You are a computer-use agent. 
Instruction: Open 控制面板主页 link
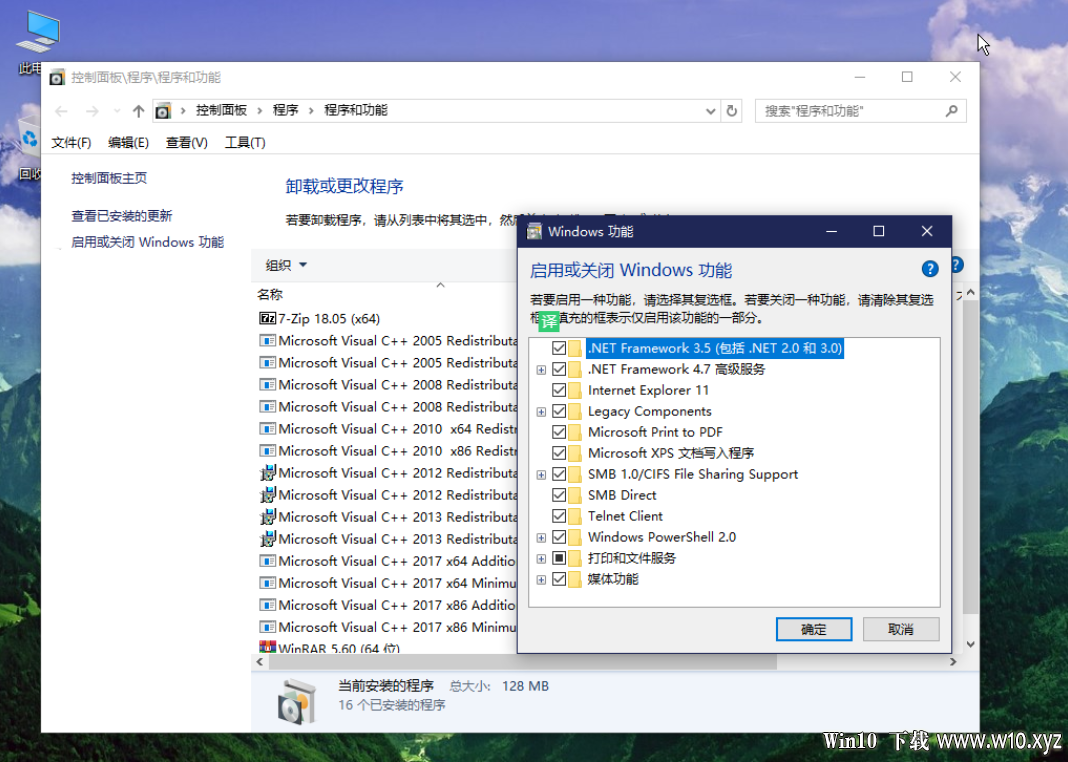click(x=109, y=178)
